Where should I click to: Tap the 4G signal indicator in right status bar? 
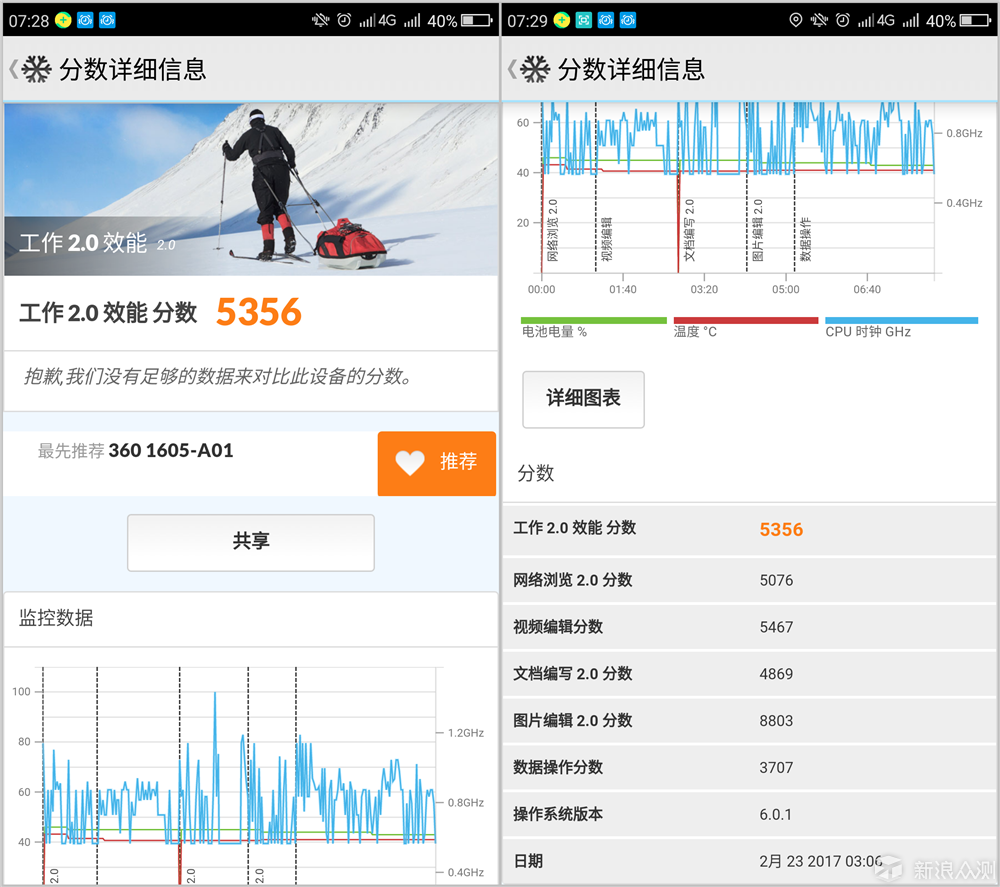876,20
